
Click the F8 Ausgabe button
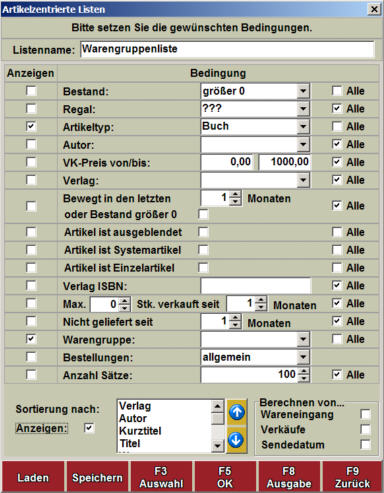click(289, 477)
